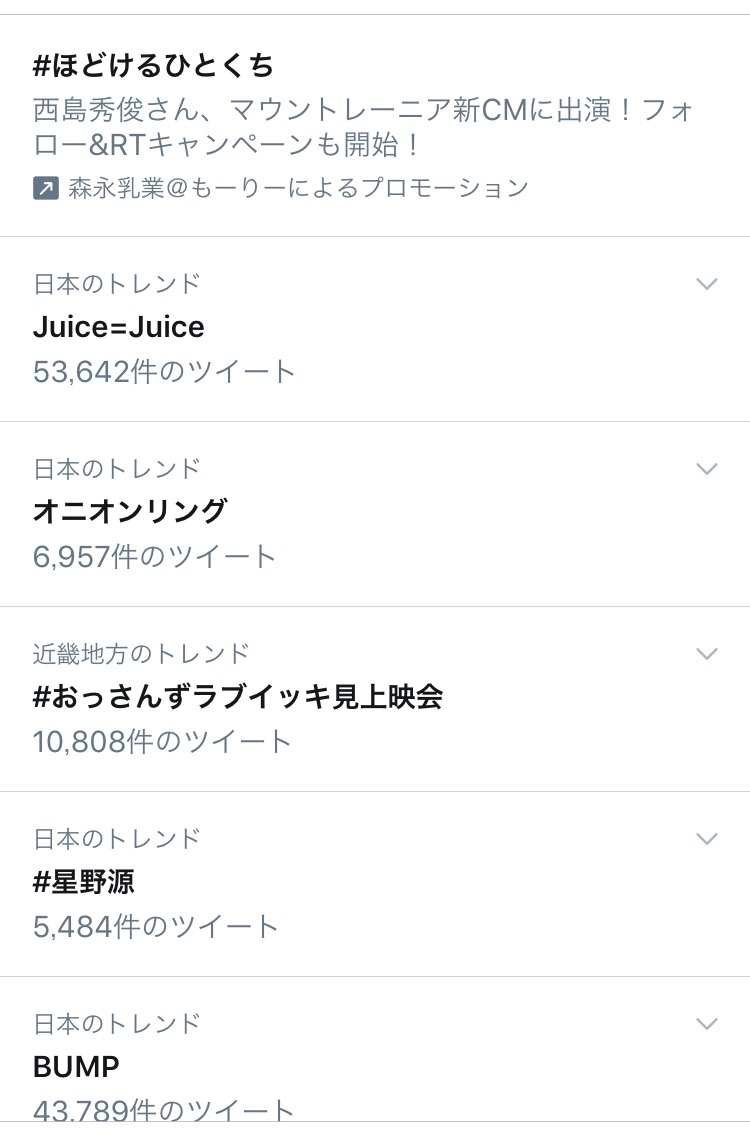The width and height of the screenshot is (750, 1138).
Task: Tap 森永乳業@もーりーによるプロモーション label
Action: [298, 189]
